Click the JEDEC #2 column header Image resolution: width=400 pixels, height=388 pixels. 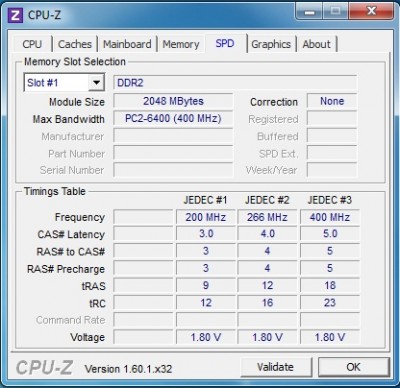click(267, 200)
